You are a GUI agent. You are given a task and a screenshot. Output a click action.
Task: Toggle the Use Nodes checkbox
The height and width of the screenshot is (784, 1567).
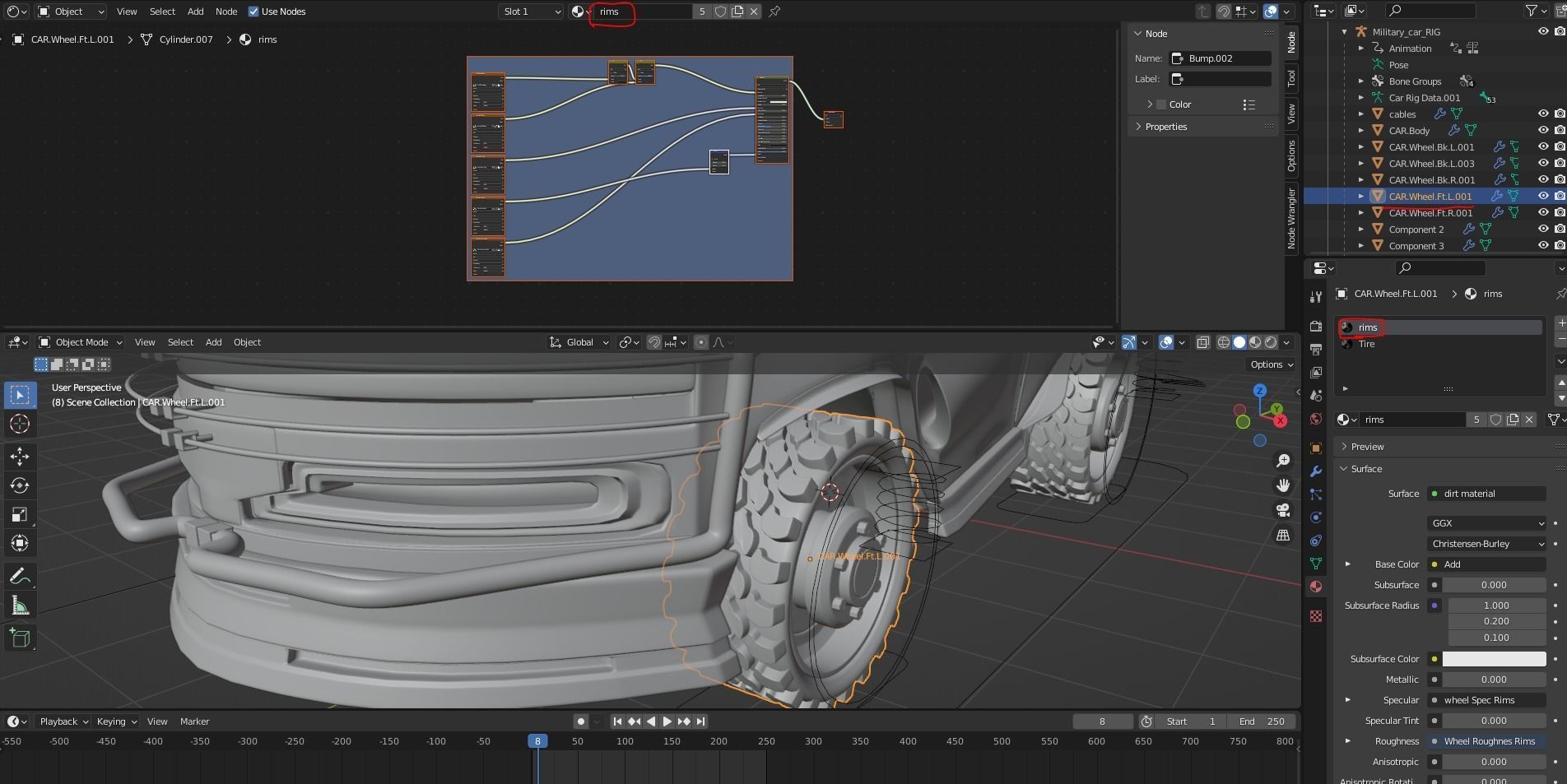pos(253,12)
